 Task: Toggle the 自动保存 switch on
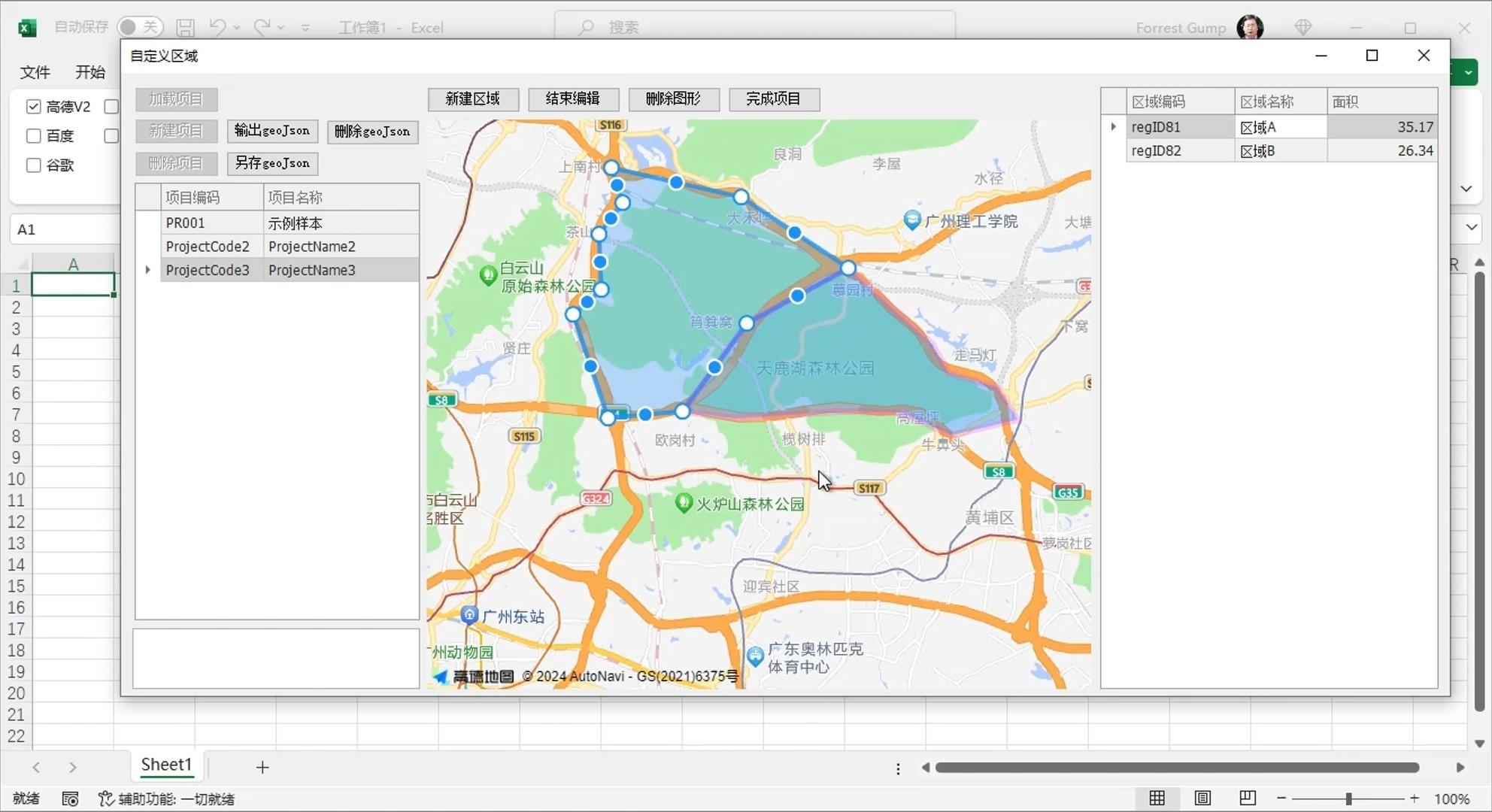tap(140, 26)
